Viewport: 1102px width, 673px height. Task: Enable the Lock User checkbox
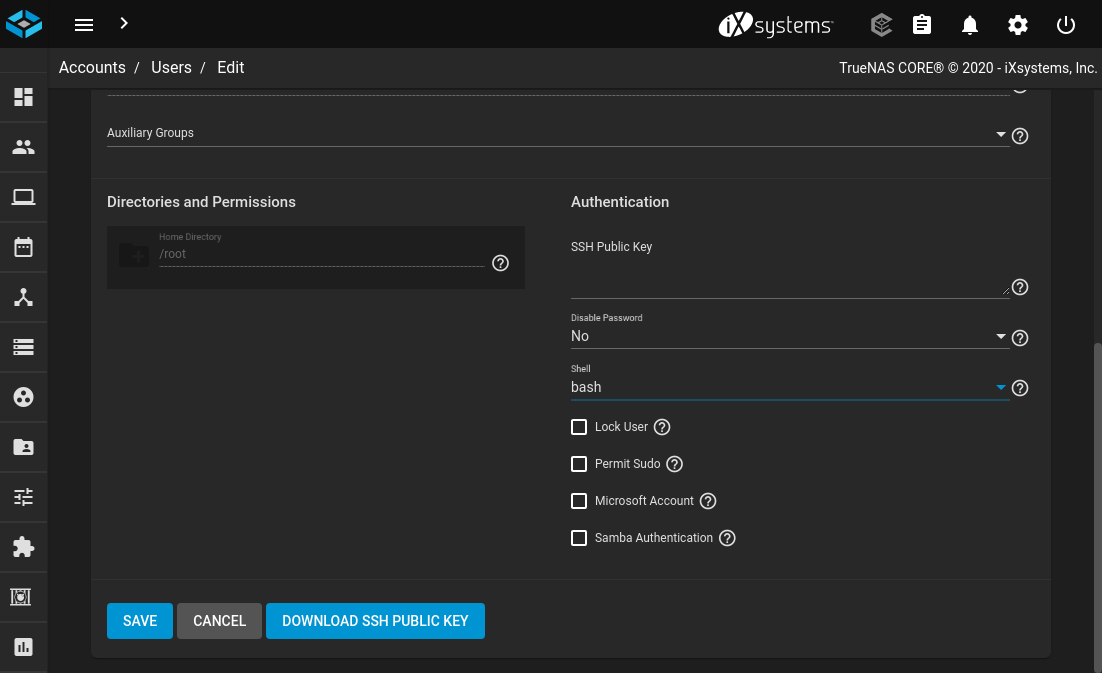(579, 427)
